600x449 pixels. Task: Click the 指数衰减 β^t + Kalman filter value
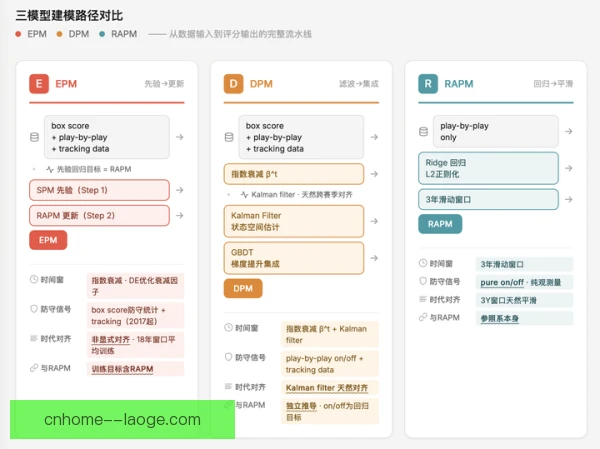(x=330, y=334)
